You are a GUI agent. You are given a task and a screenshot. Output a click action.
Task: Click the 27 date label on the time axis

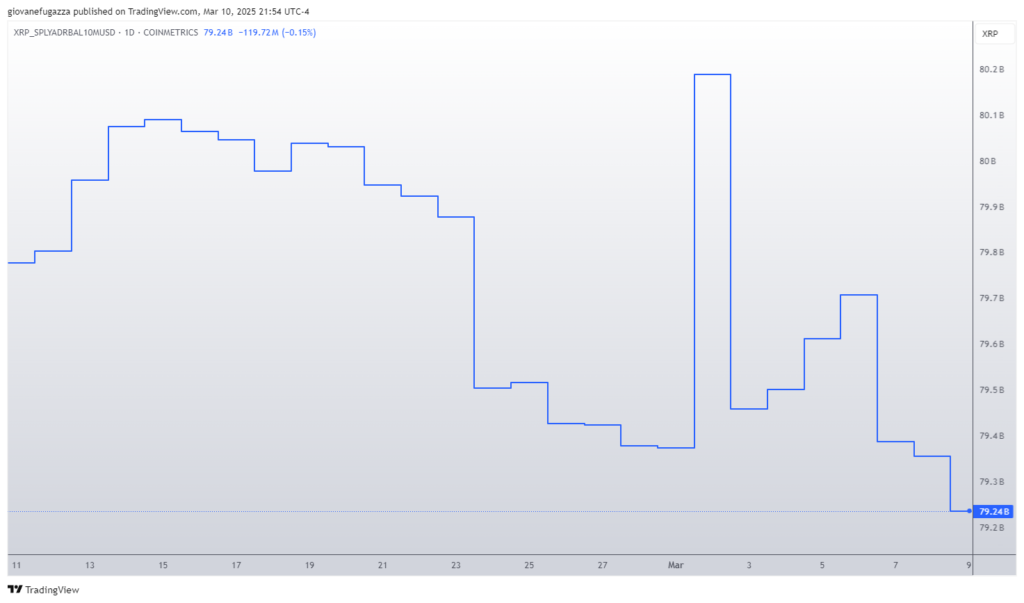tap(602, 565)
